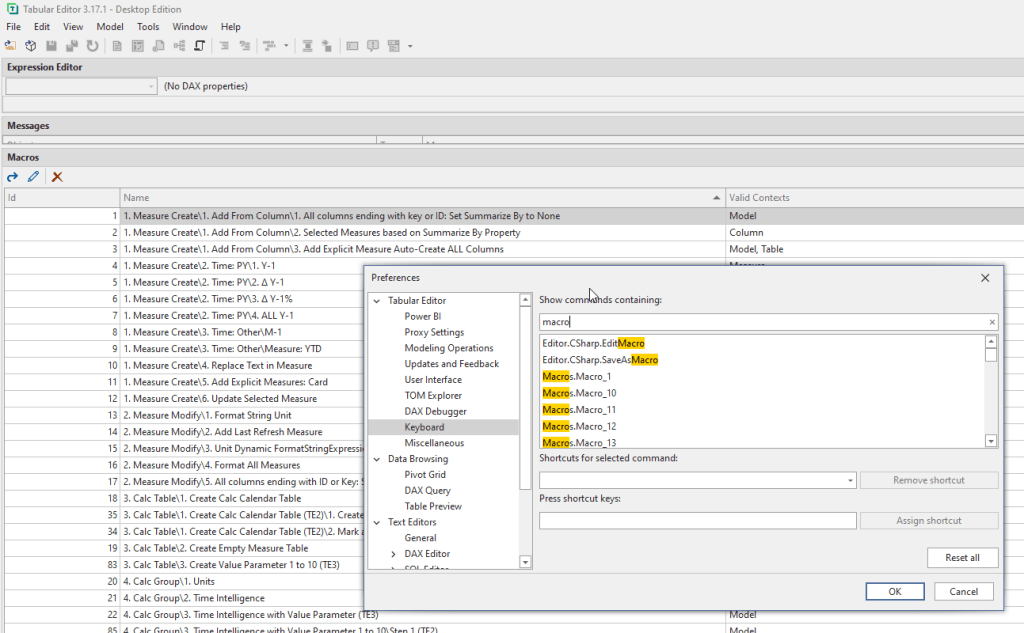This screenshot has height=633, width=1024.
Task: Open the Tools menu
Action: (x=148, y=27)
